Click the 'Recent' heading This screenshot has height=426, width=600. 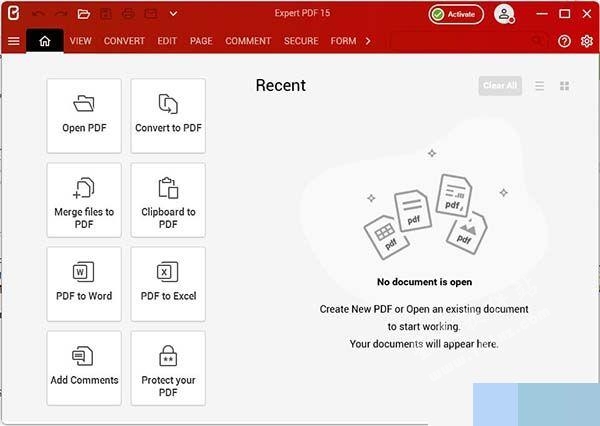(280, 85)
